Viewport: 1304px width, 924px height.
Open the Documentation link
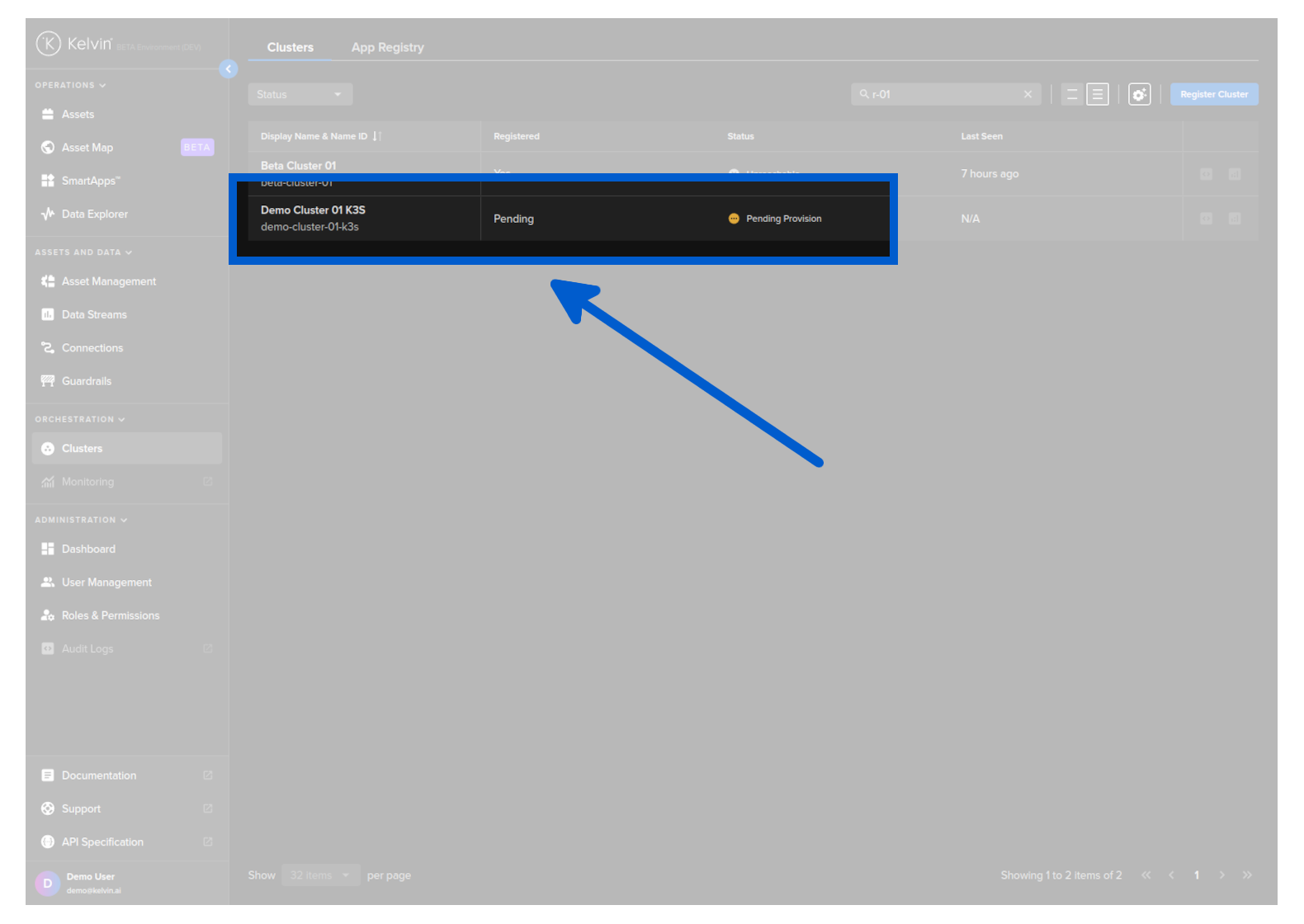pyautogui.click(x=99, y=775)
